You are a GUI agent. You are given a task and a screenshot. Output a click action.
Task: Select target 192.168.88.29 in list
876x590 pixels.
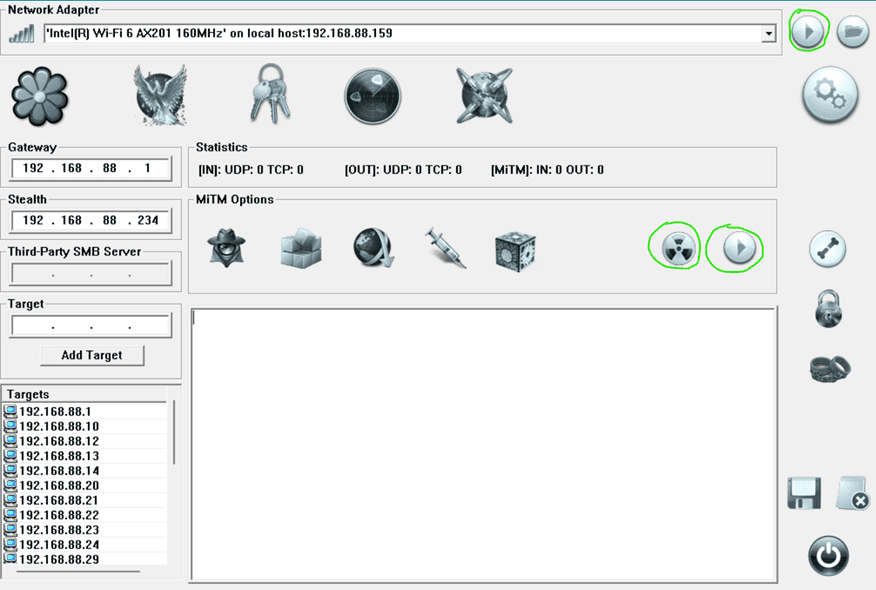[x=85, y=559]
